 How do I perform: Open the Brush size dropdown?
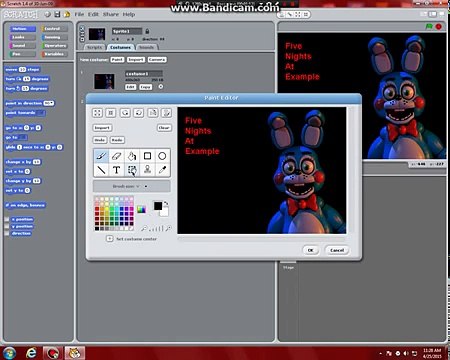[x=132, y=186]
